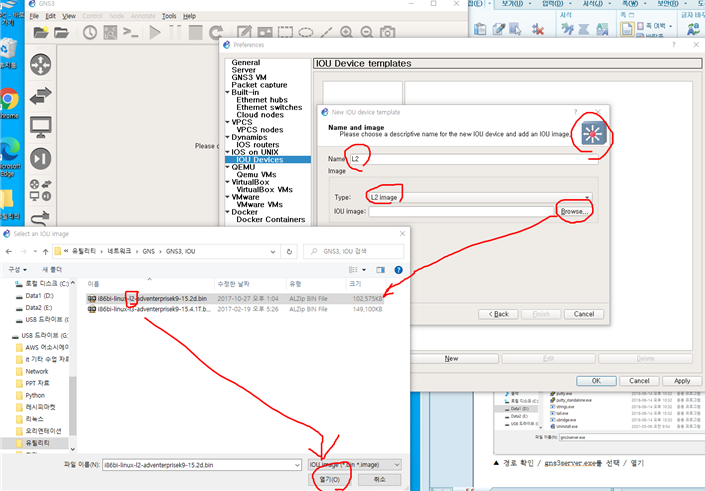The image size is (705, 491).
Task: Browse Switches in the GNS3 device sidebar
Action: tap(40, 96)
